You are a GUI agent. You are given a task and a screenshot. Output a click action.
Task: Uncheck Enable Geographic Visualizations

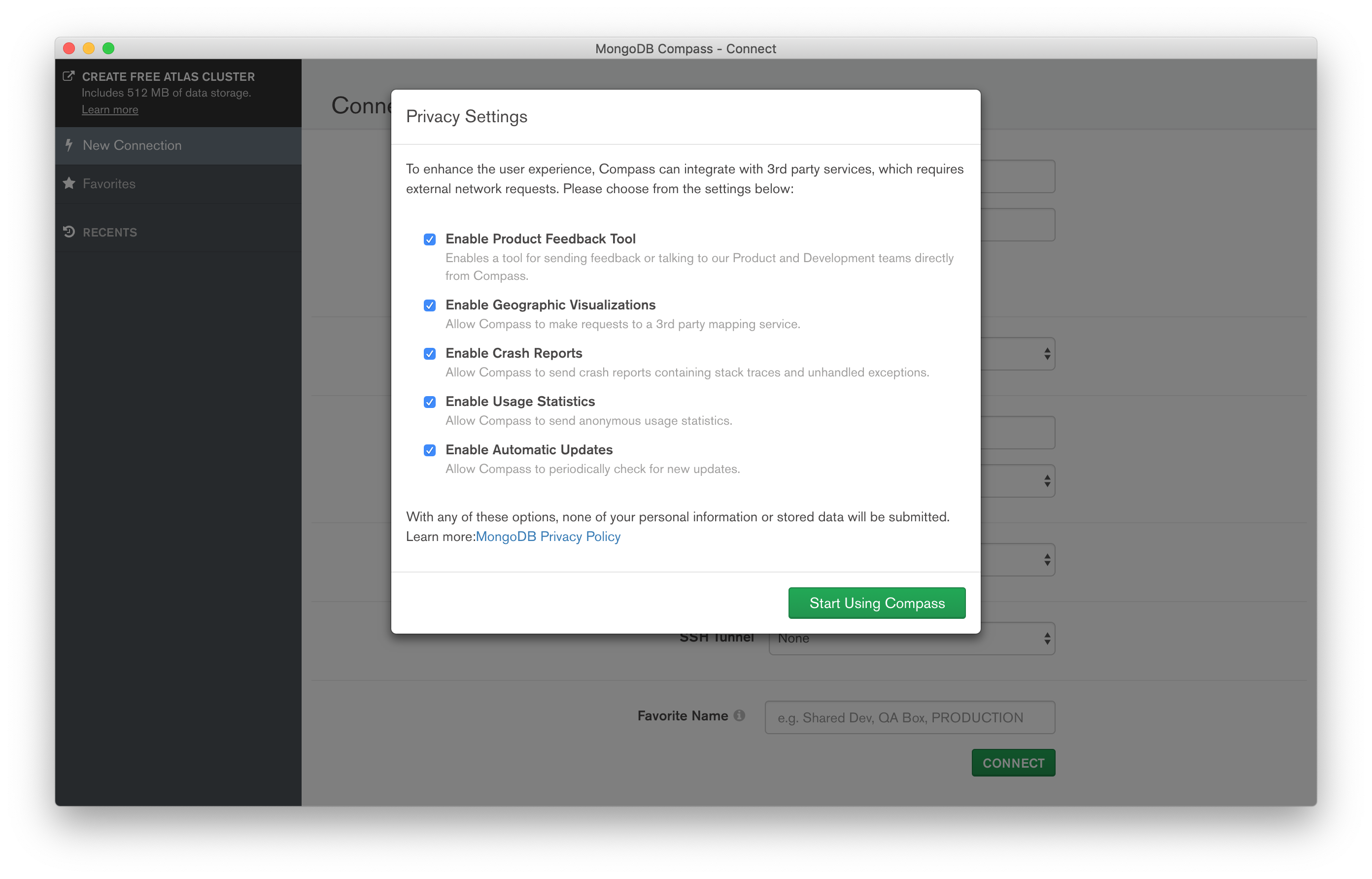[430, 306]
